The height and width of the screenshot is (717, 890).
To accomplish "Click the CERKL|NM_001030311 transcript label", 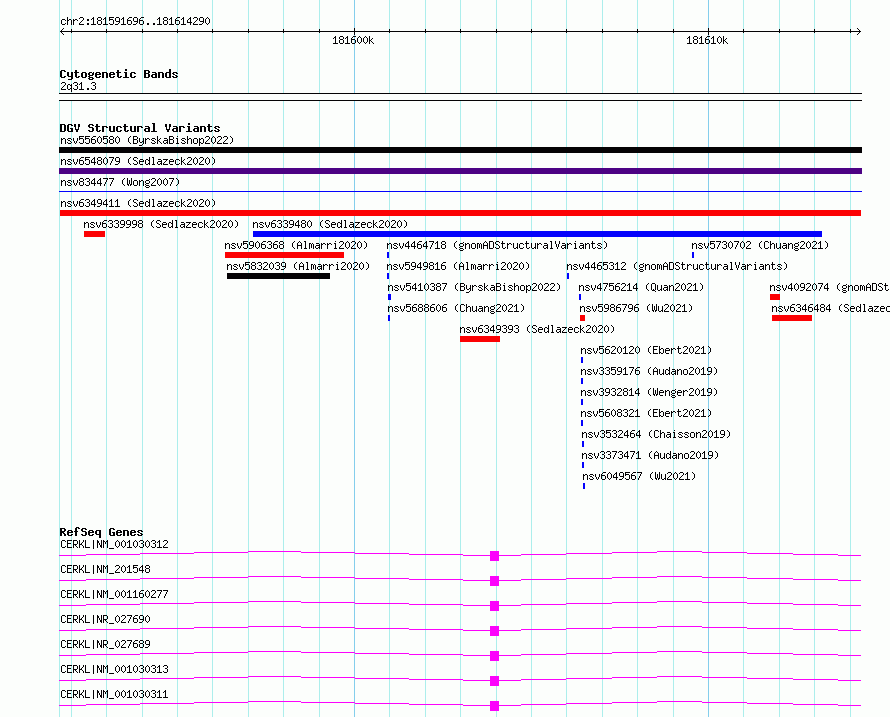I will point(114,694).
